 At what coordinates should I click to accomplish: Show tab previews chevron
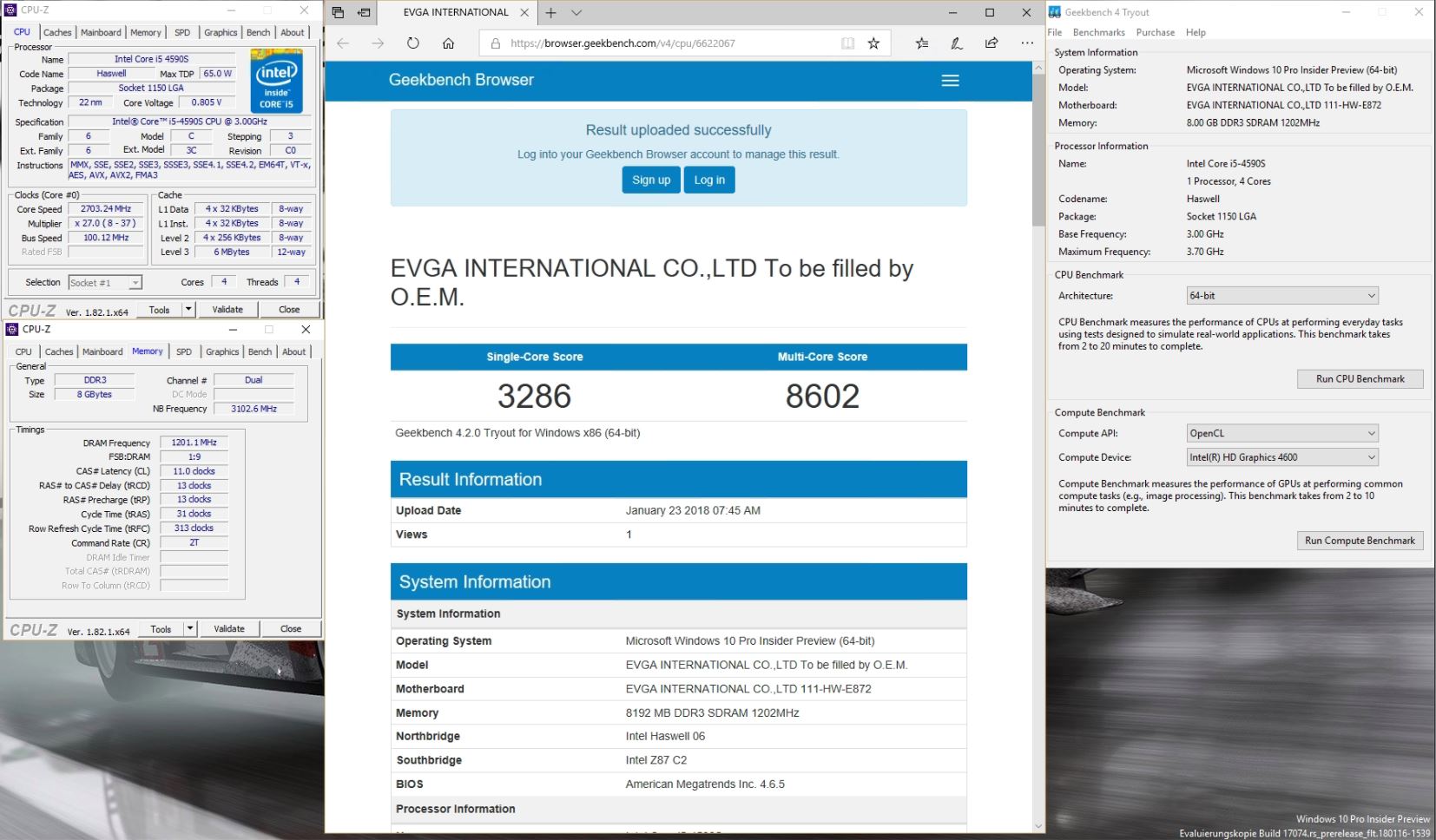pyautogui.click(x=576, y=13)
